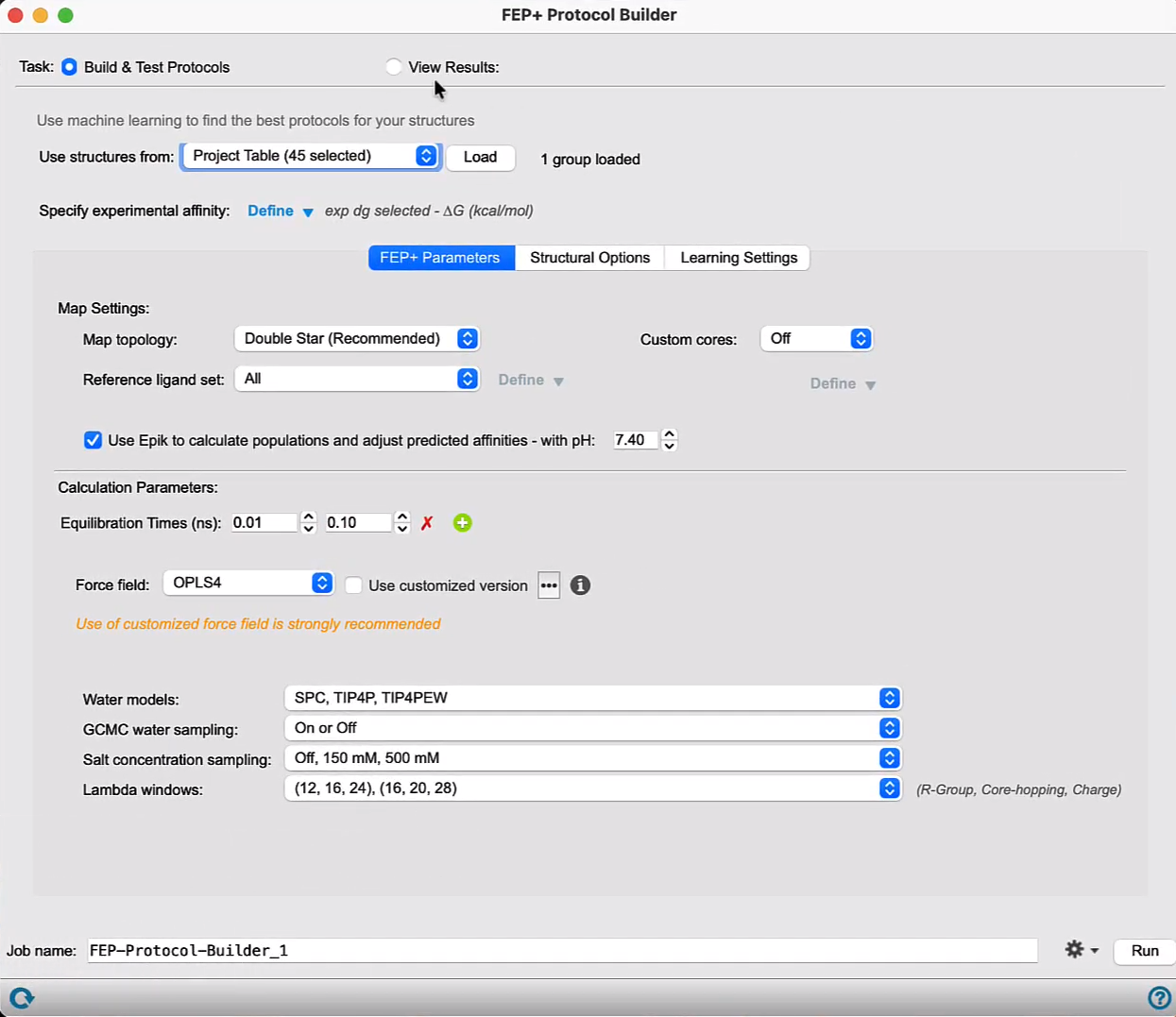
Task: Click 'exp dg selected' affinity text
Action: pos(429,211)
